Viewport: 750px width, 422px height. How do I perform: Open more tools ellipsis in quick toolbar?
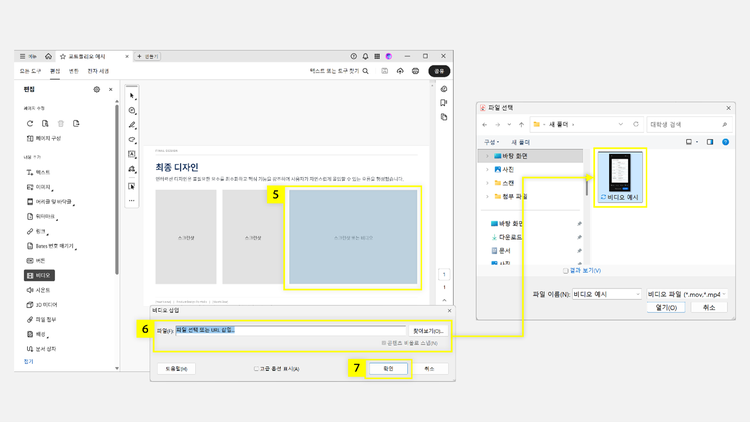click(x=132, y=200)
